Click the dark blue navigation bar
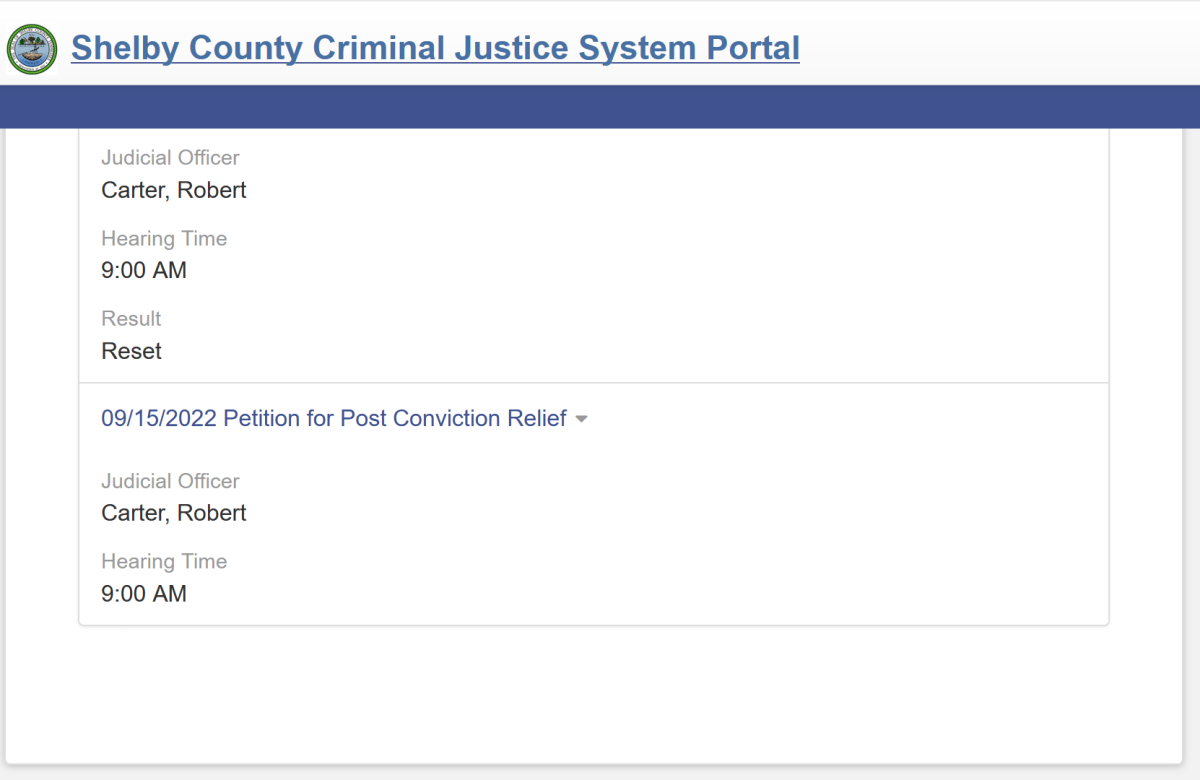Screen dimensions: 1200x780 pyautogui.click(x=600, y=107)
